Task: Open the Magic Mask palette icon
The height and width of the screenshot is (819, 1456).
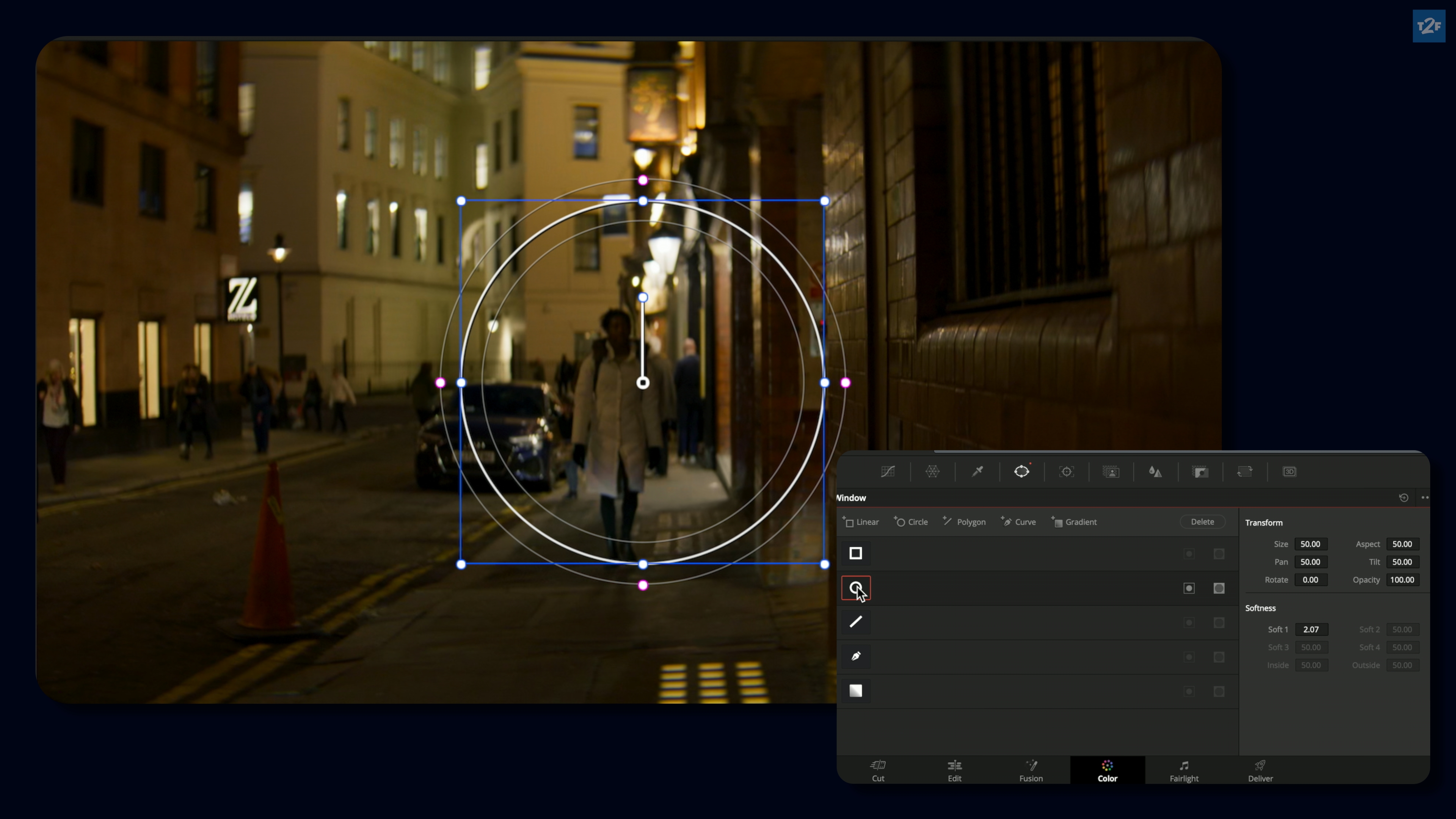Action: (x=1111, y=471)
